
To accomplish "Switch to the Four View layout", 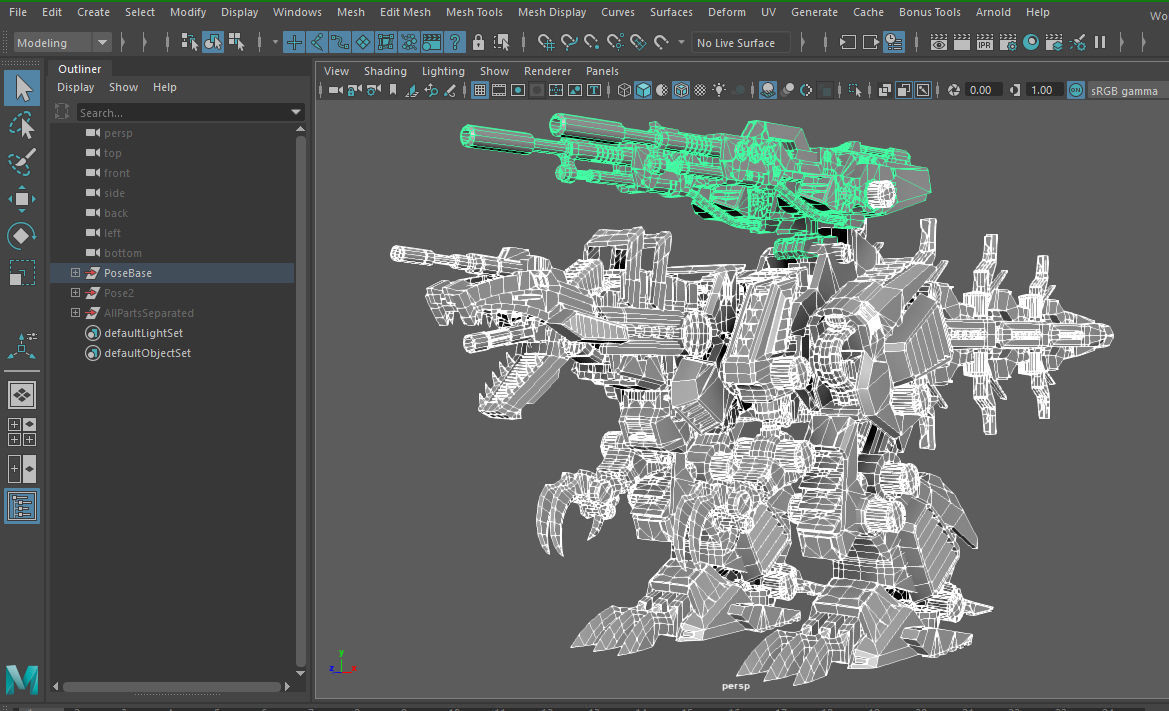I will (22, 432).
